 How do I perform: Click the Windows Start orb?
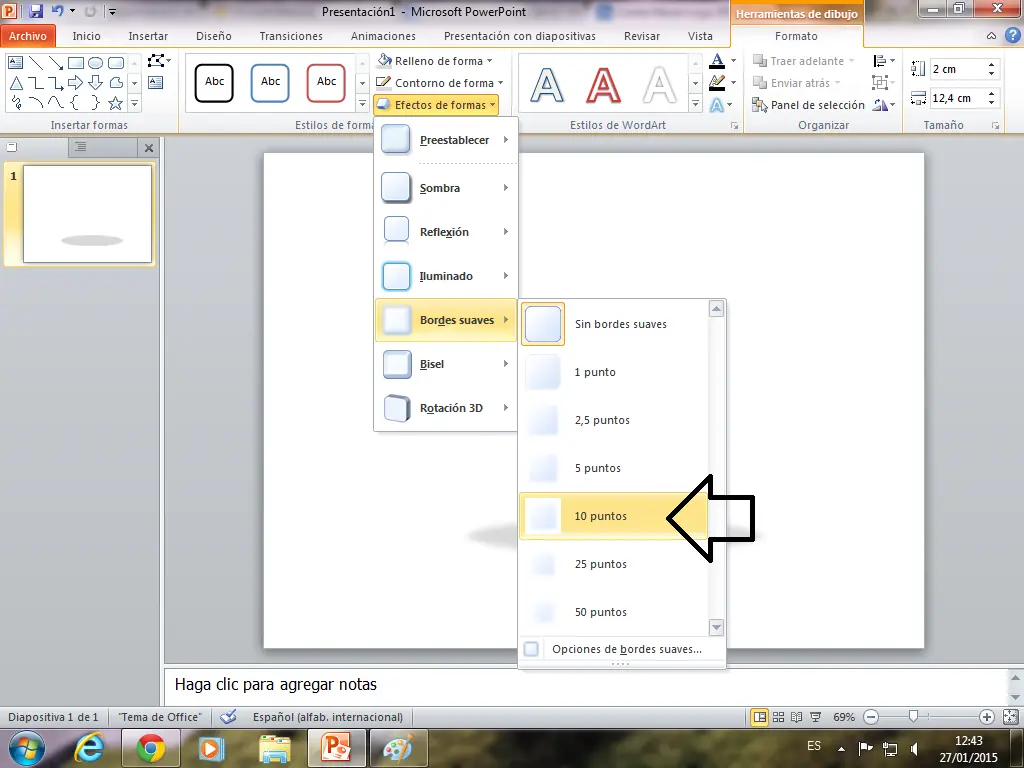click(27, 748)
